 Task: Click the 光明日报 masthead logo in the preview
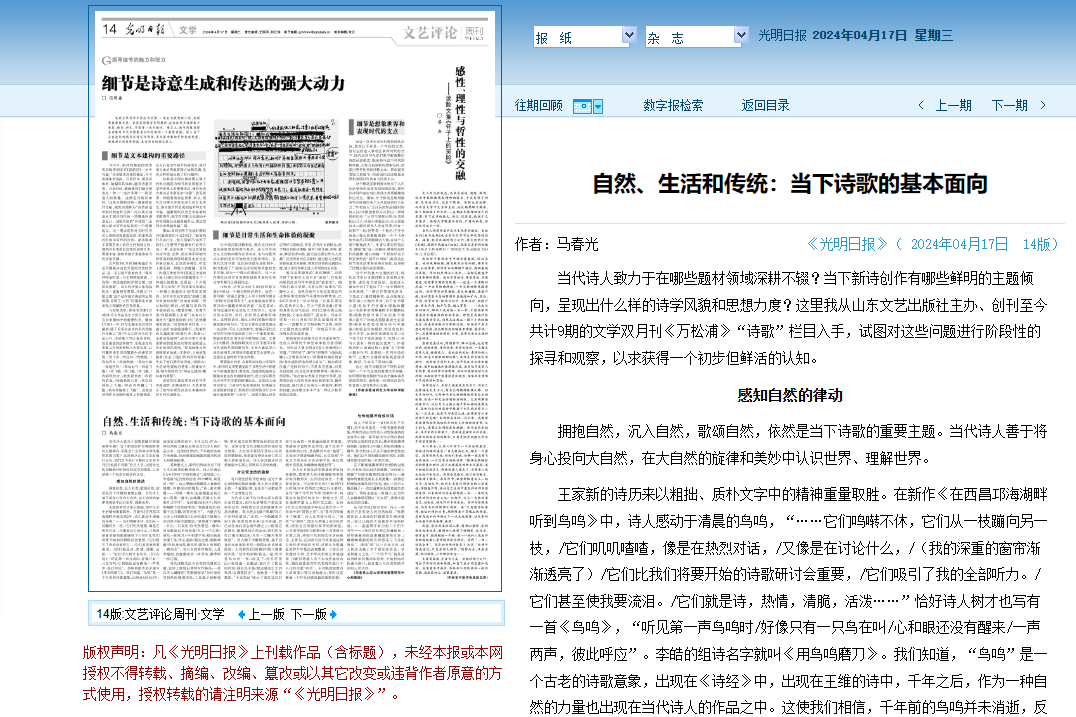click(145, 30)
